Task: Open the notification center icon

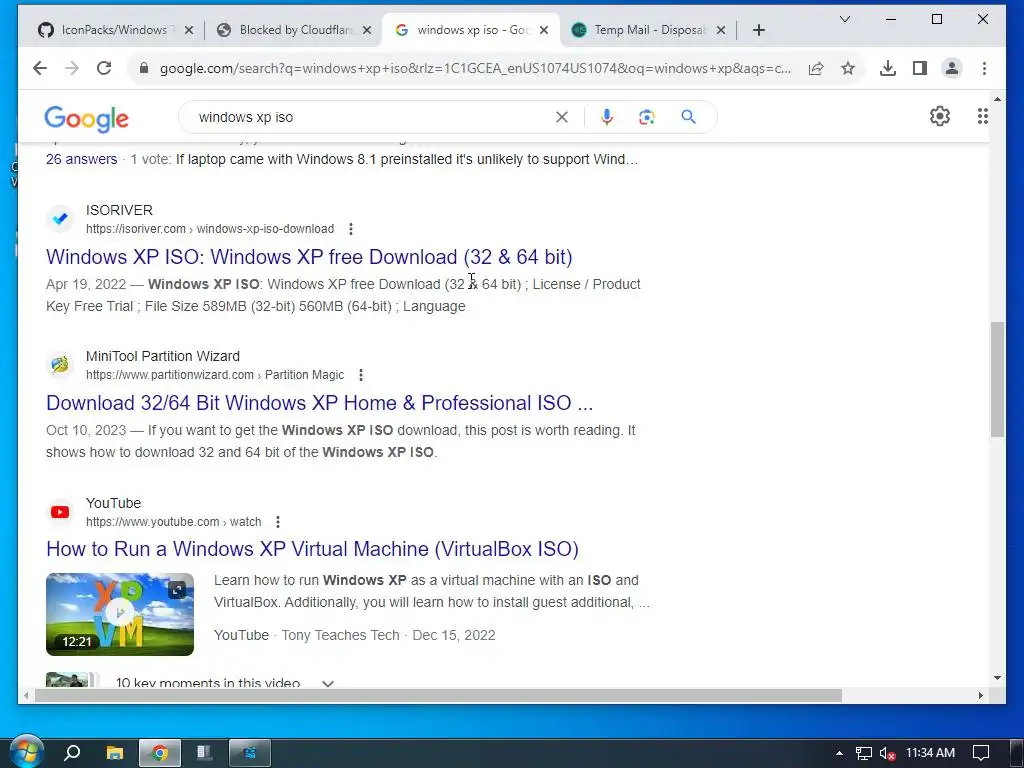Action: pos(982,753)
